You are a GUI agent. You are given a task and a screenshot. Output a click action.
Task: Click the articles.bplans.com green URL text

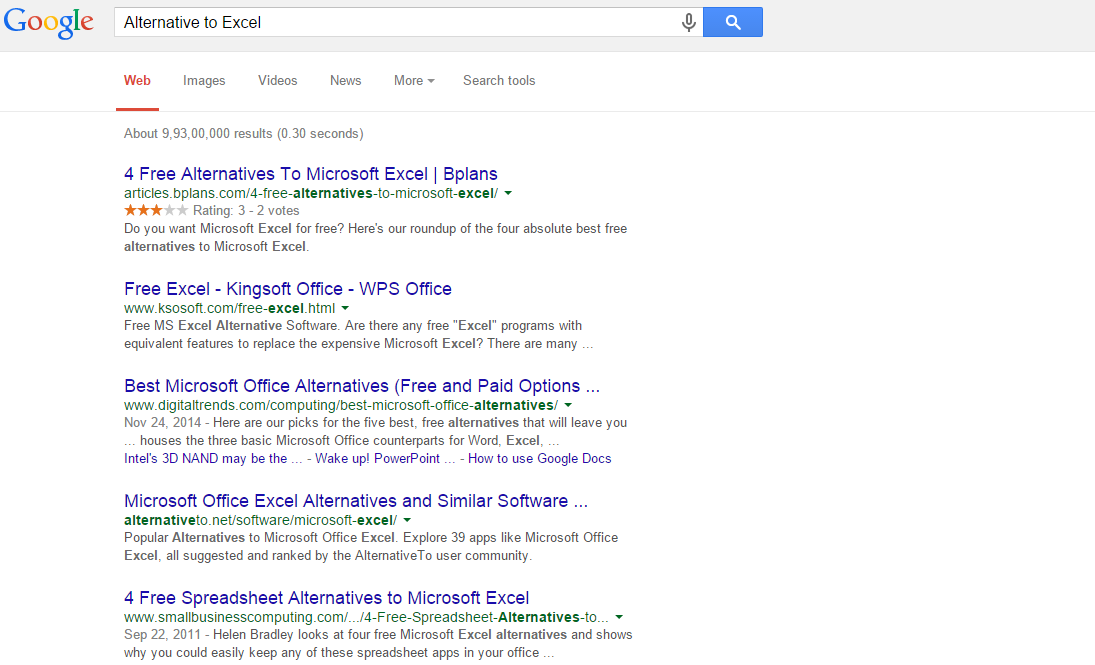click(x=311, y=193)
